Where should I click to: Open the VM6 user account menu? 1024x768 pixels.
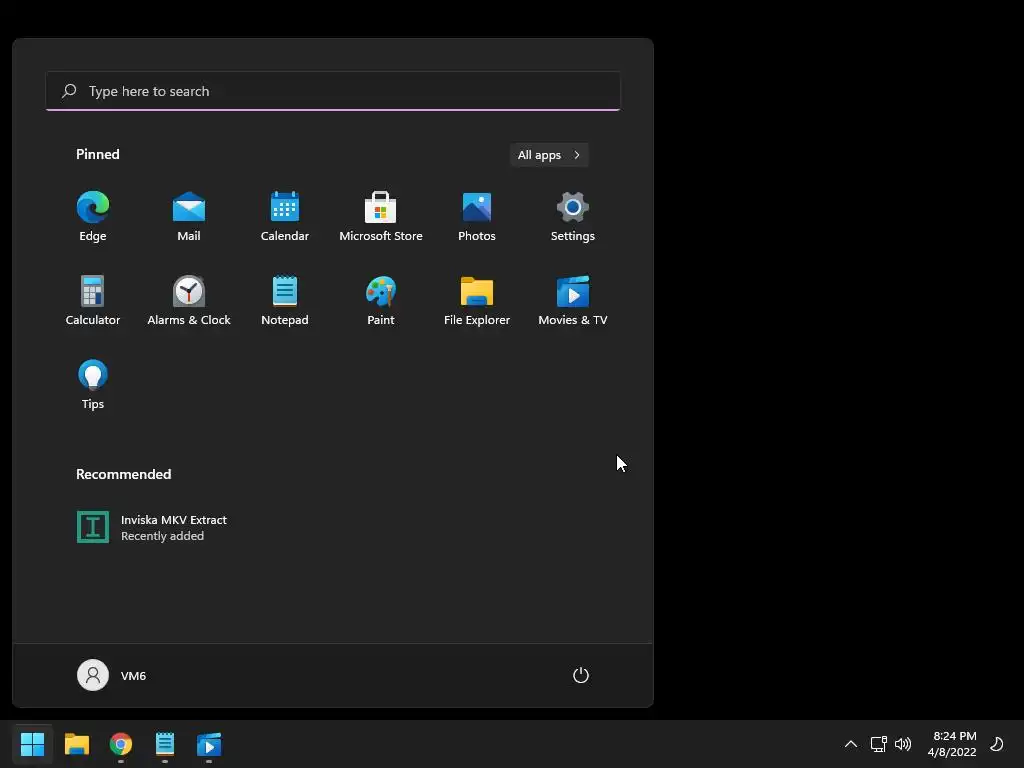coord(112,675)
